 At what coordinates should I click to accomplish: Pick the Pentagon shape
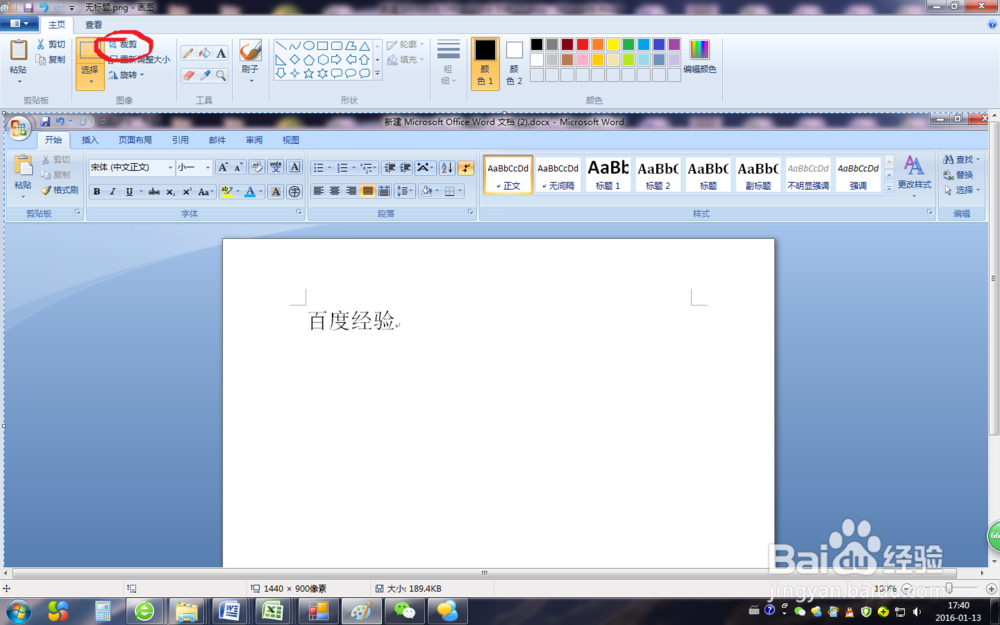309,60
